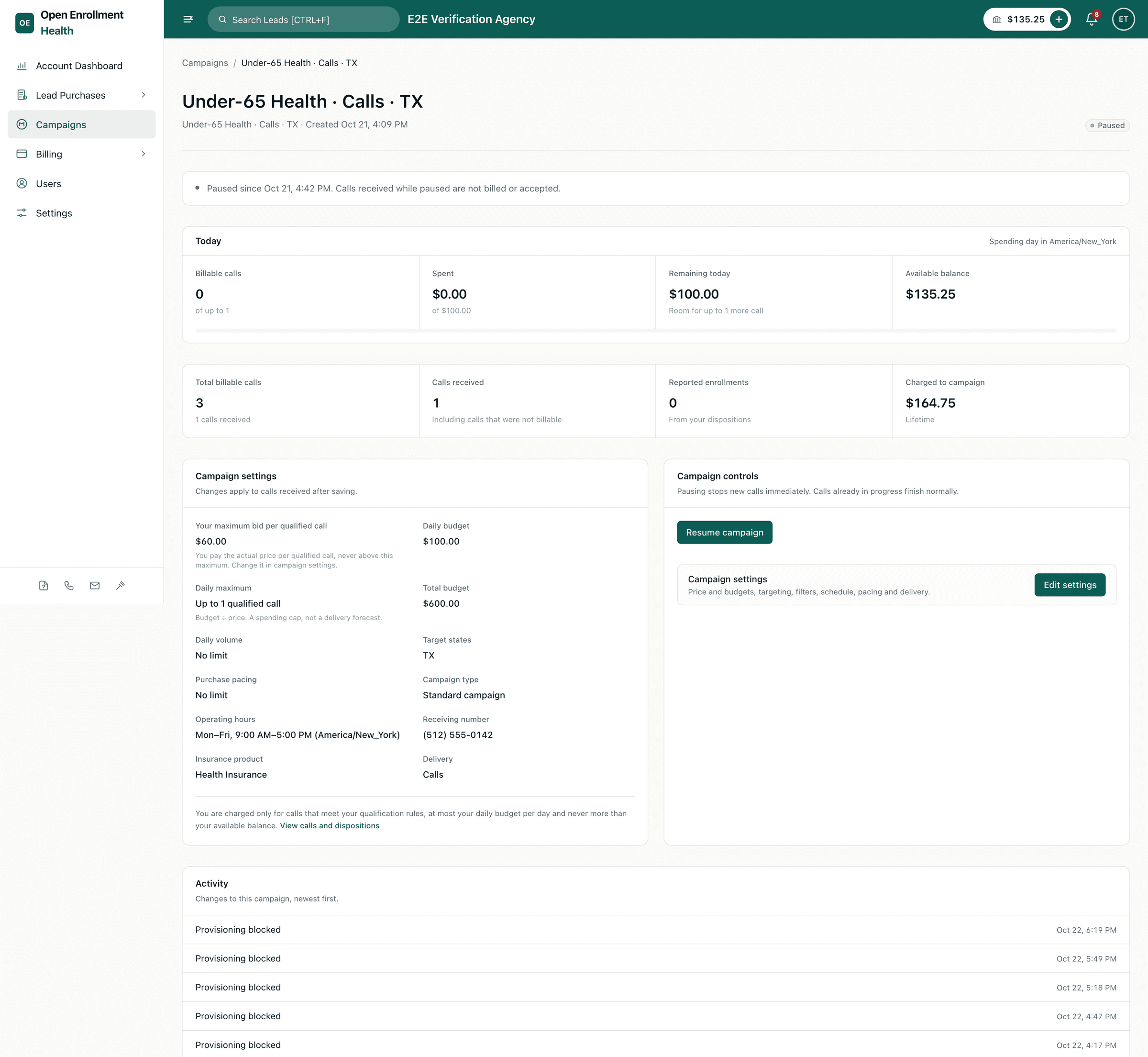The width and height of the screenshot is (1148, 1057).
Task: Focus the Search Leads input field
Action: [304, 20]
